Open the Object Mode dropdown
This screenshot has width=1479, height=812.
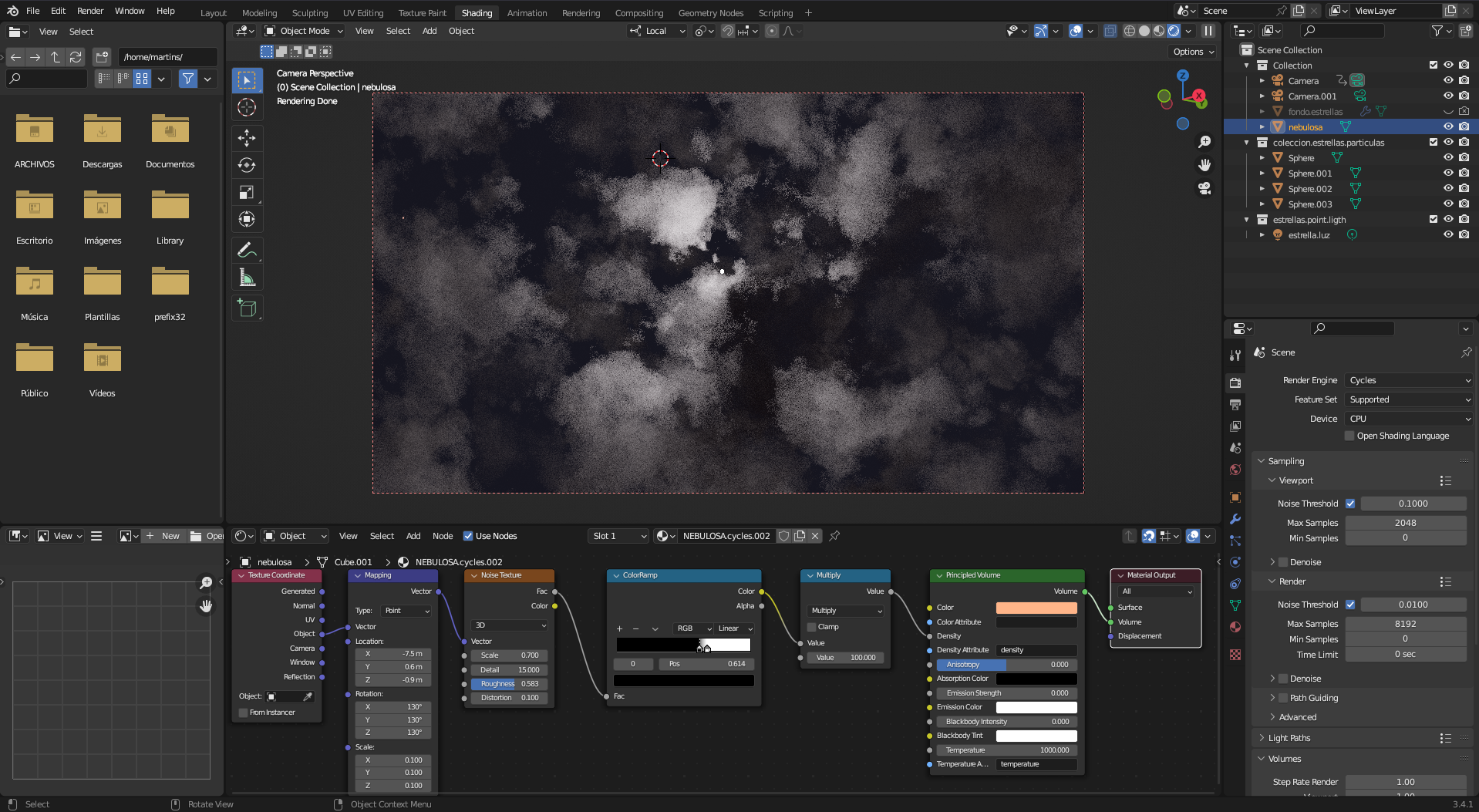point(304,31)
